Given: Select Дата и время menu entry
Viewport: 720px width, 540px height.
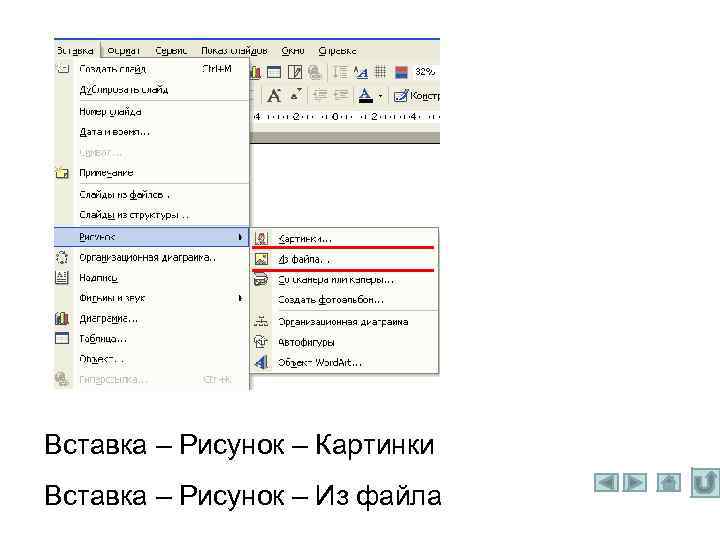Looking at the screenshot, I should pos(152,132).
